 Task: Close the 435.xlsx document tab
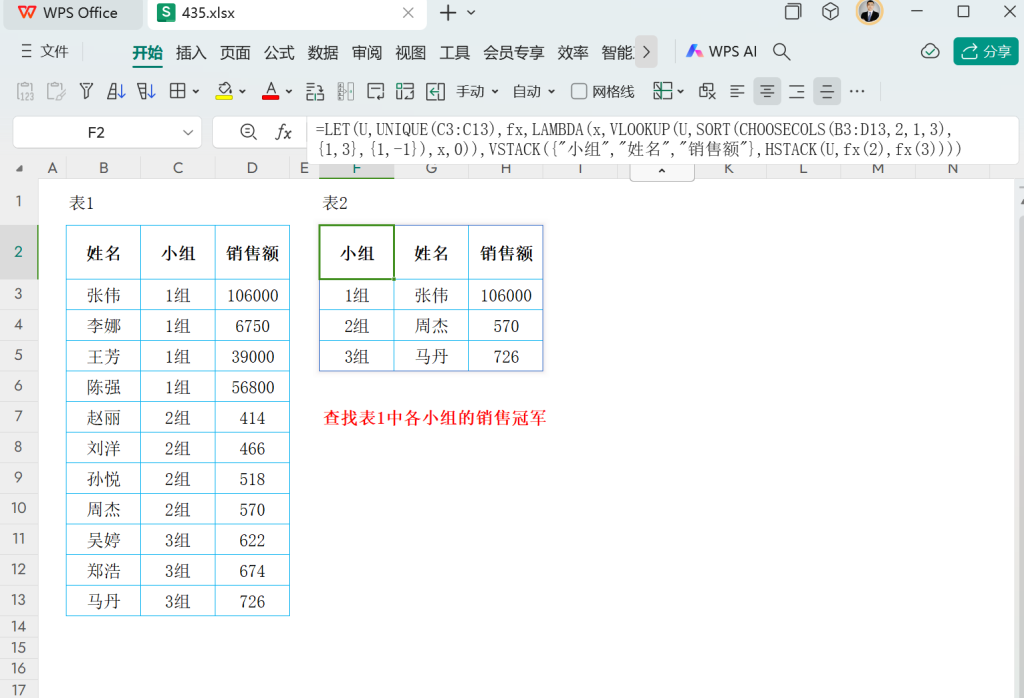click(408, 13)
